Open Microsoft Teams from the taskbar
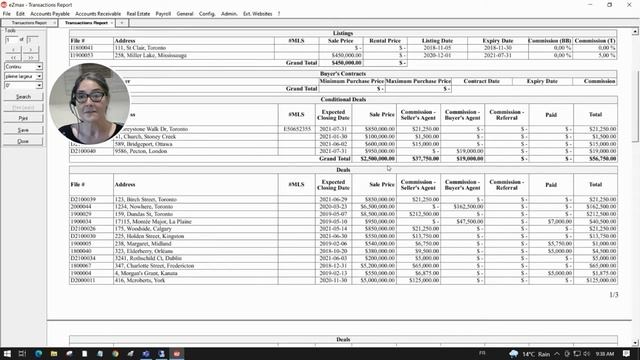This screenshot has height=360, width=640. click(146, 353)
